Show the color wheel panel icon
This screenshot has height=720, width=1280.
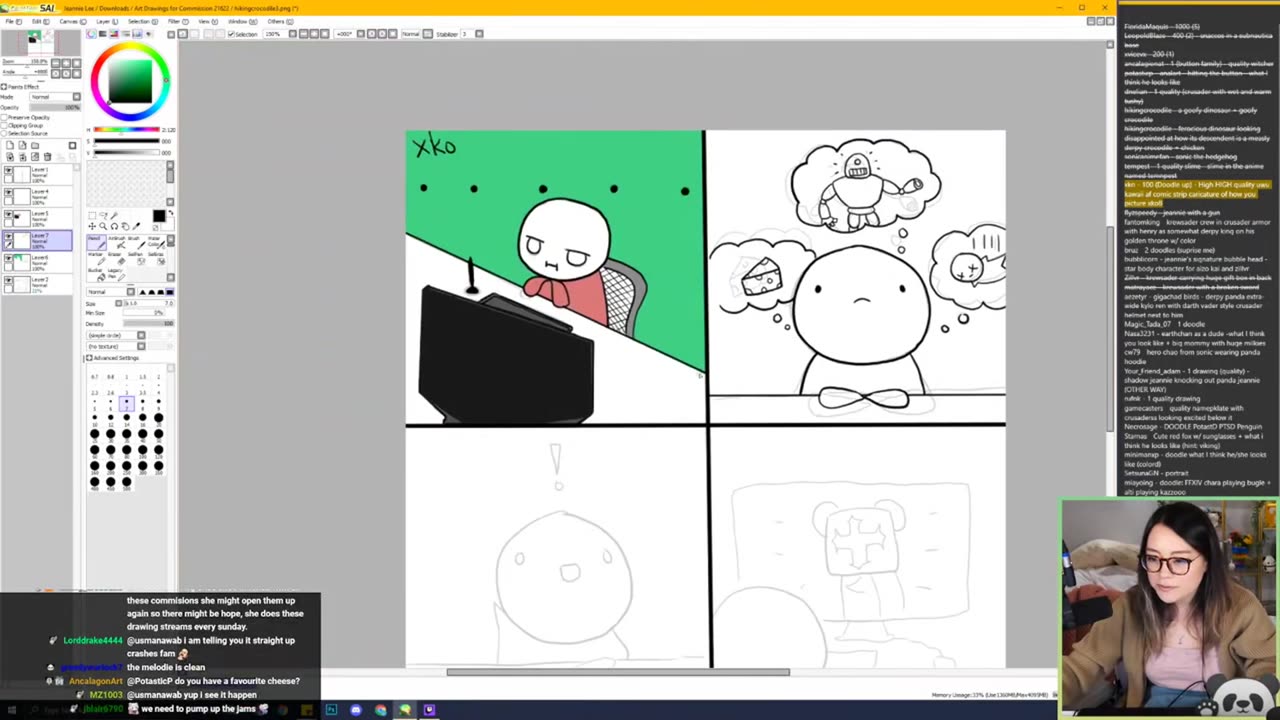91,33
